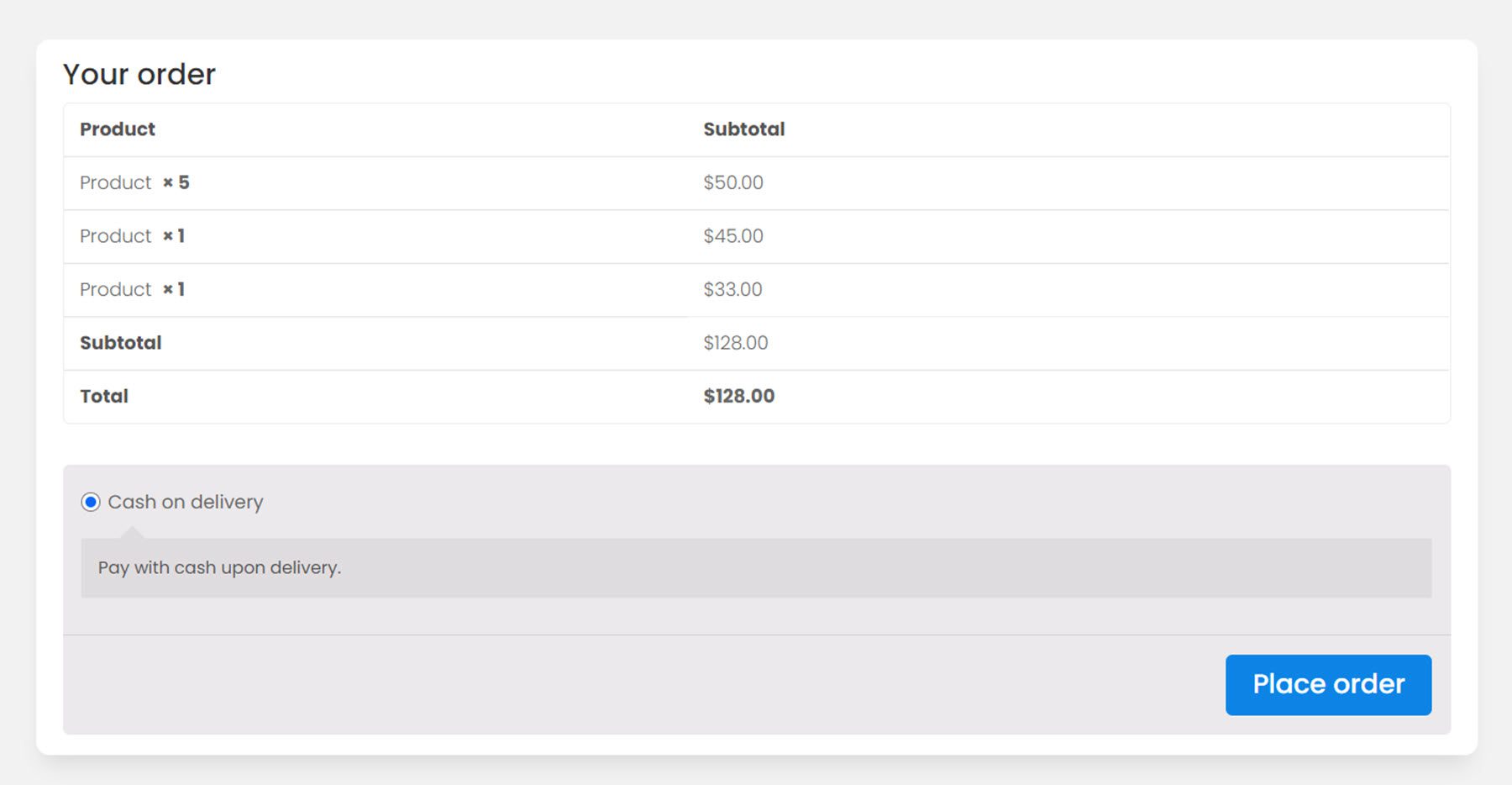1512x785 pixels.
Task: Click the Place order button
Action: pyautogui.click(x=1327, y=684)
